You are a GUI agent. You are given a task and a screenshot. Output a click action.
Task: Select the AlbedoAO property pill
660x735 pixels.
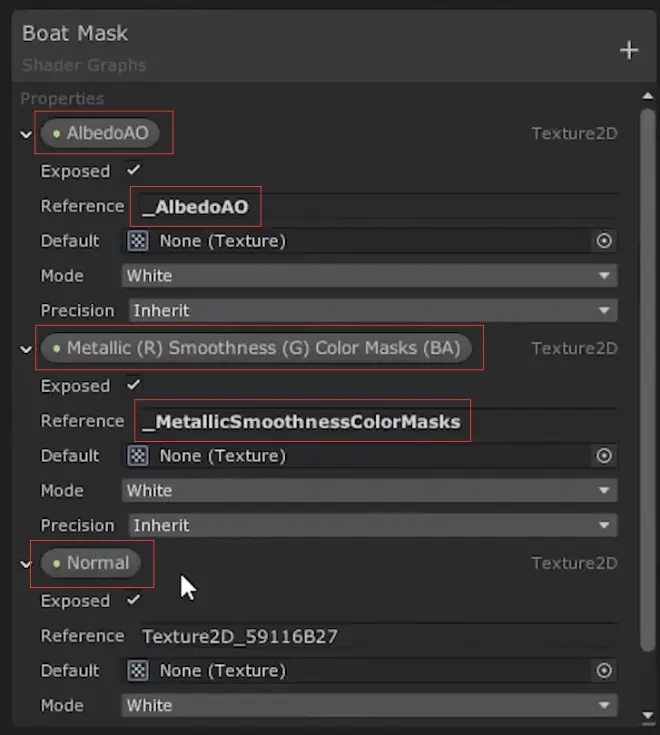[x=100, y=133]
